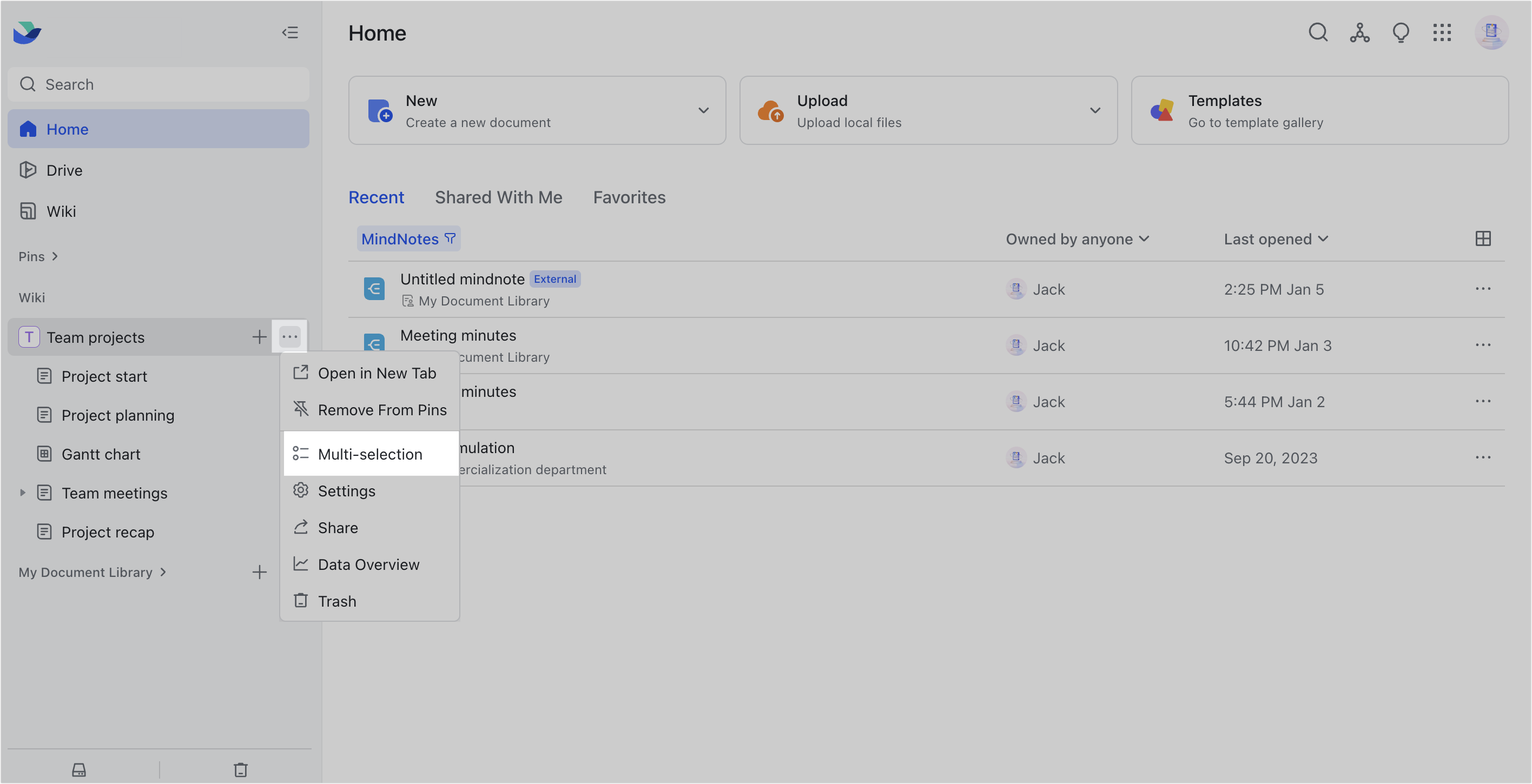Screen dimensions: 1532x784
Task: Collapse the sidebar using the collapse icon
Action: click(290, 32)
